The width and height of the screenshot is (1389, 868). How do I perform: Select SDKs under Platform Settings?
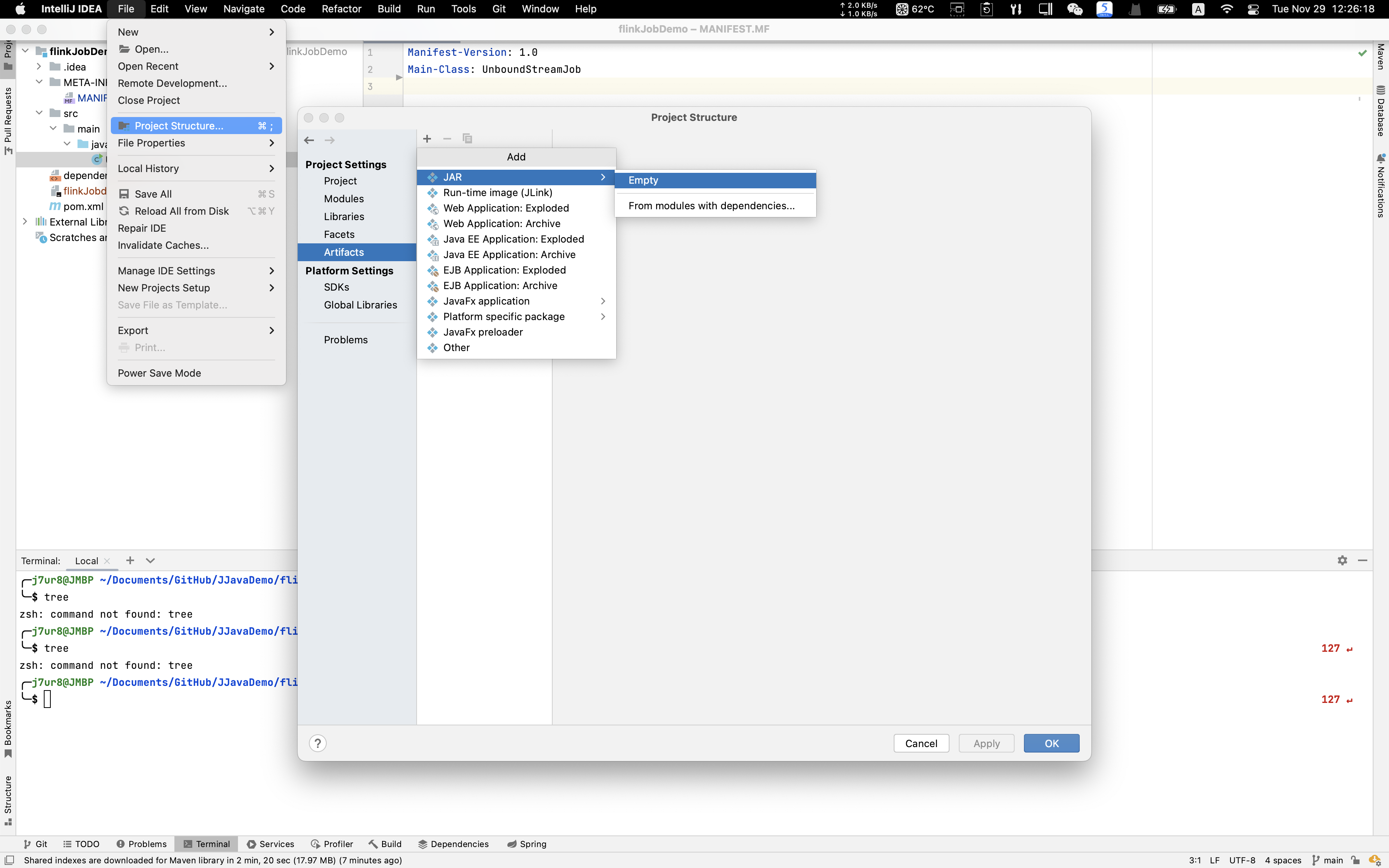pyautogui.click(x=336, y=287)
